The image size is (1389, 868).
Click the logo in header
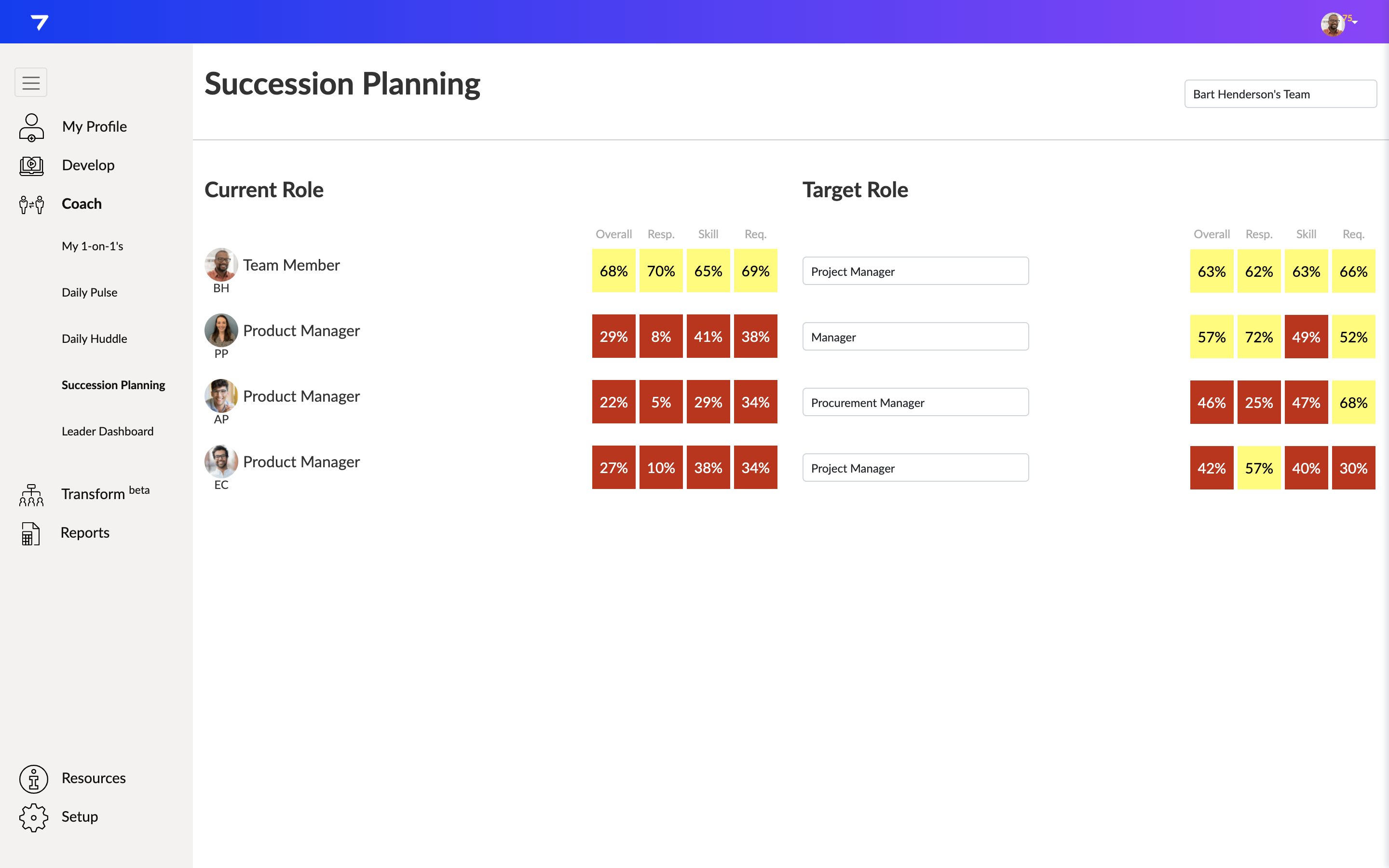click(x=39, y=22)
